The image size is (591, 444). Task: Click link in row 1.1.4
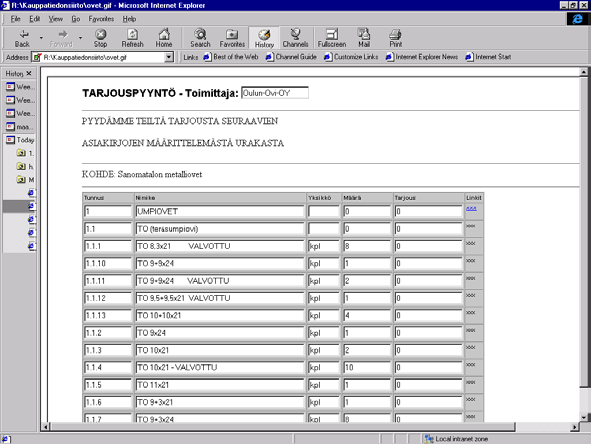coord(470,364)
